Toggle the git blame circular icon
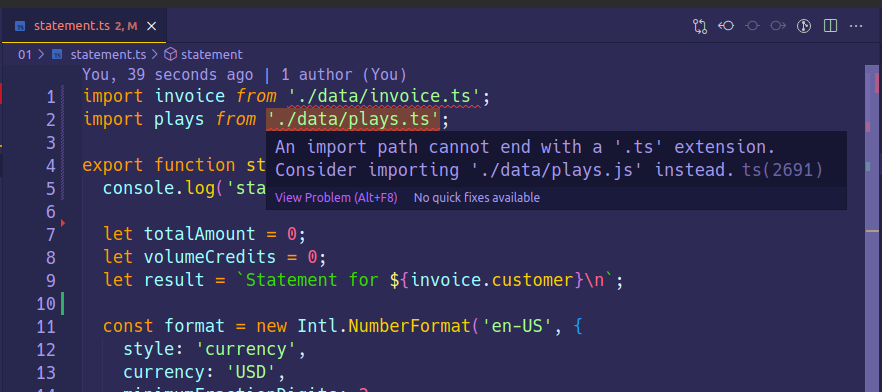Viewport: 882px width, 392px height. (804, 26)
